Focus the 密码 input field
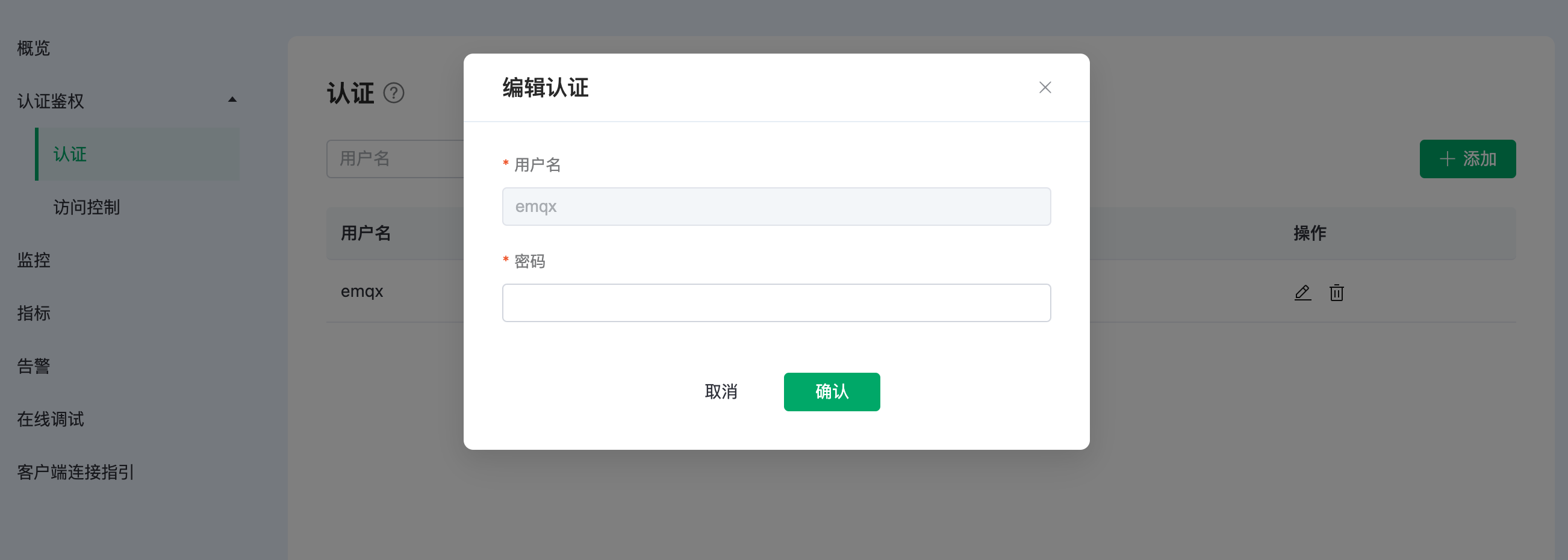Viewport: 1568px width, 560px height. (x=776, y=302)
